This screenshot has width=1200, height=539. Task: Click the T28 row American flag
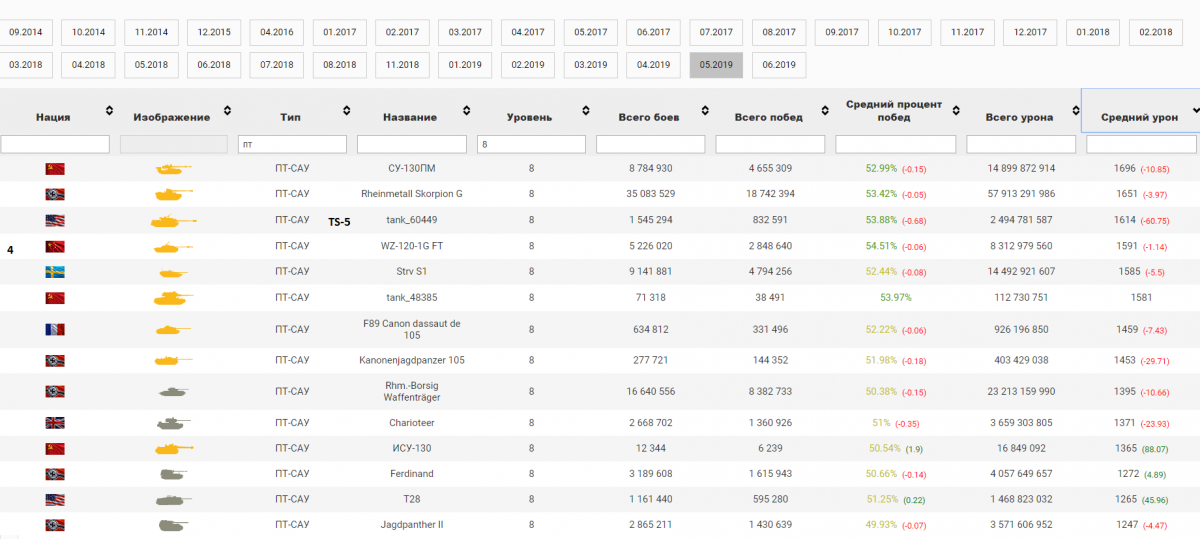[x=55, y=499]
